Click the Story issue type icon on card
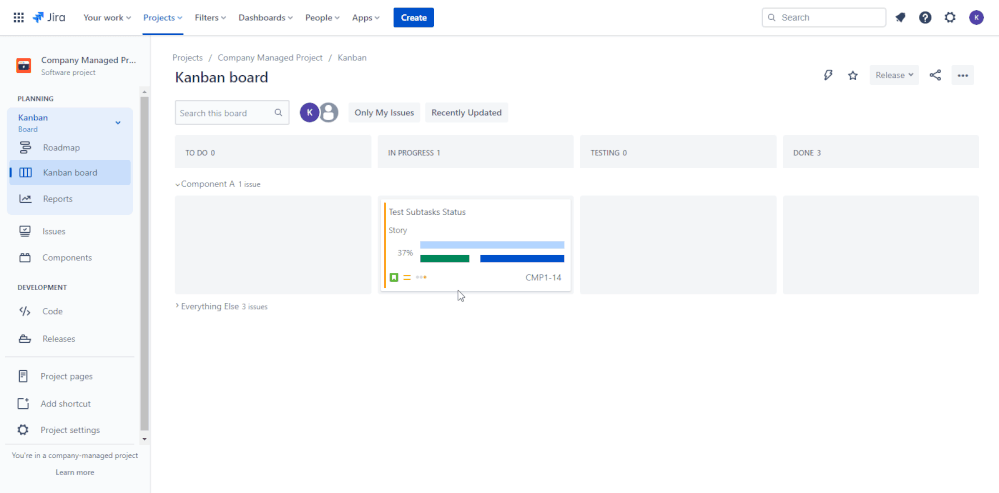999x493 pixels. [394, 278]
